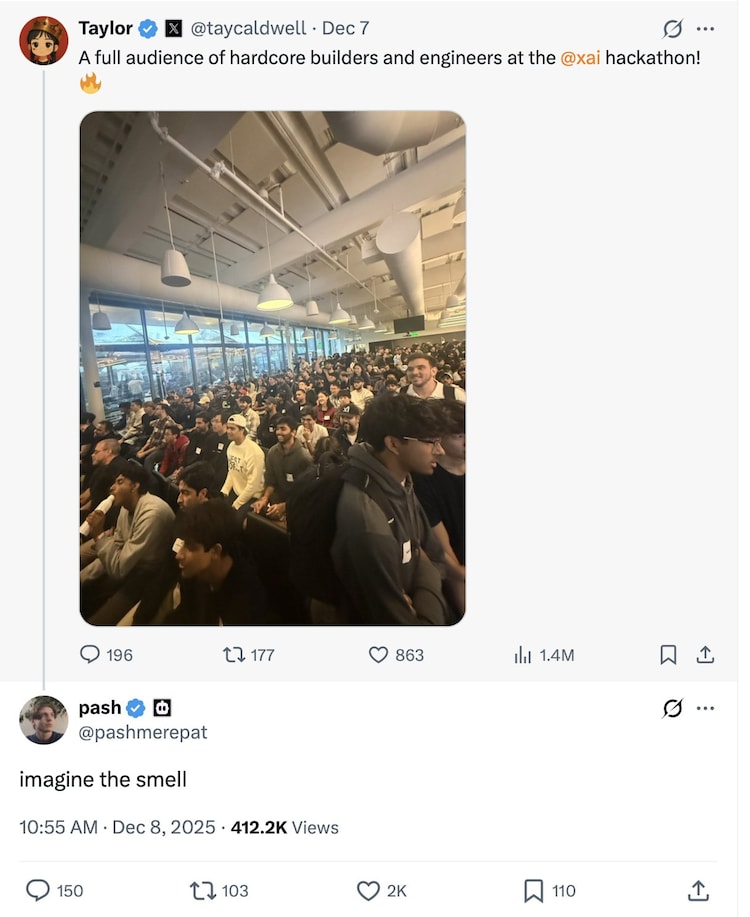Screen dimensions: 750x917
Task: Click the Grok icon on pash's reply
Action: (x=672, y=708)
